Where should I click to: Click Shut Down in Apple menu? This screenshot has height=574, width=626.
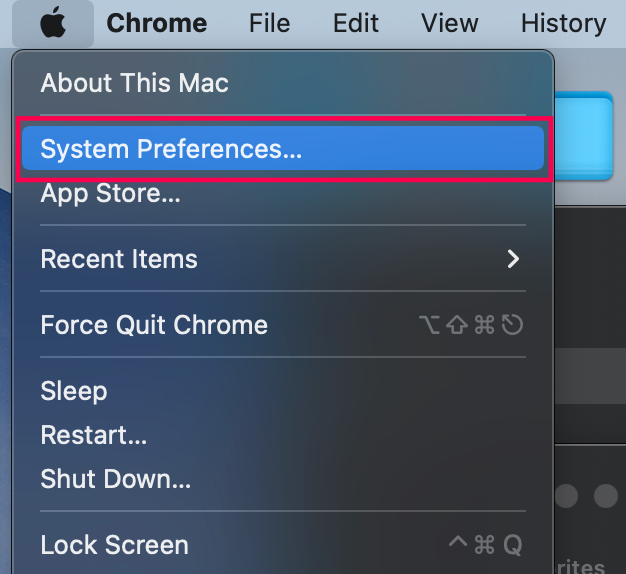pyautogui.click(x=115, y=479)
